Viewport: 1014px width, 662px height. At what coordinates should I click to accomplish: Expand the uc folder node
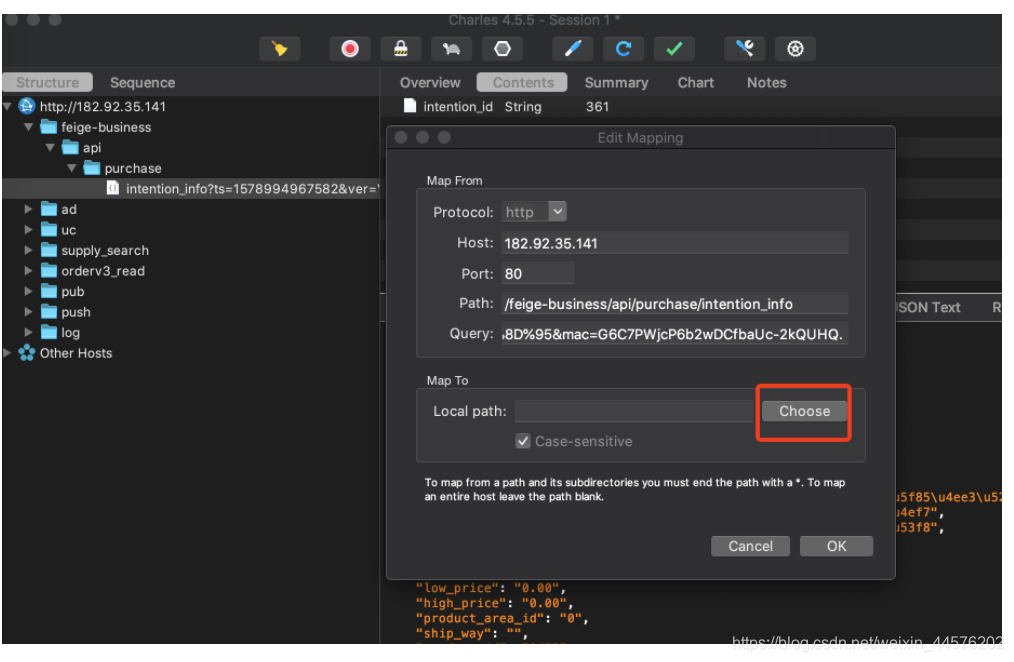[28, 230]
